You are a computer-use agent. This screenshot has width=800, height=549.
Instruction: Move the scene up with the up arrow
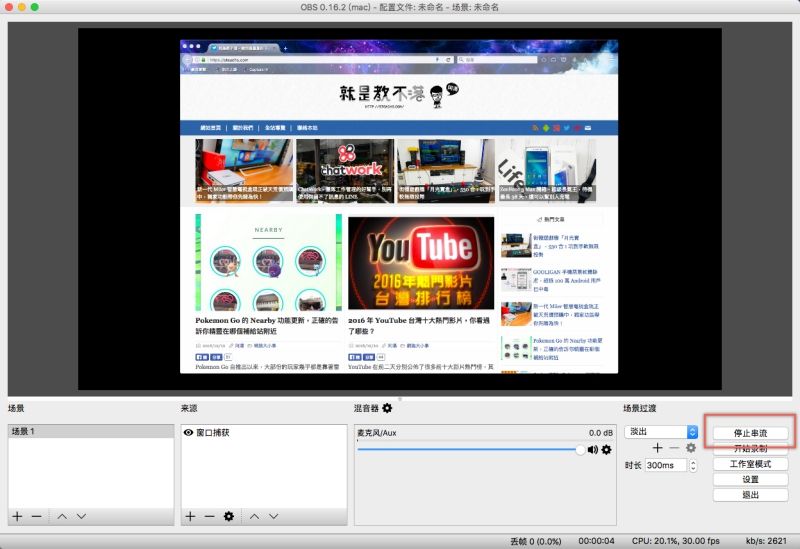[61, 516]
